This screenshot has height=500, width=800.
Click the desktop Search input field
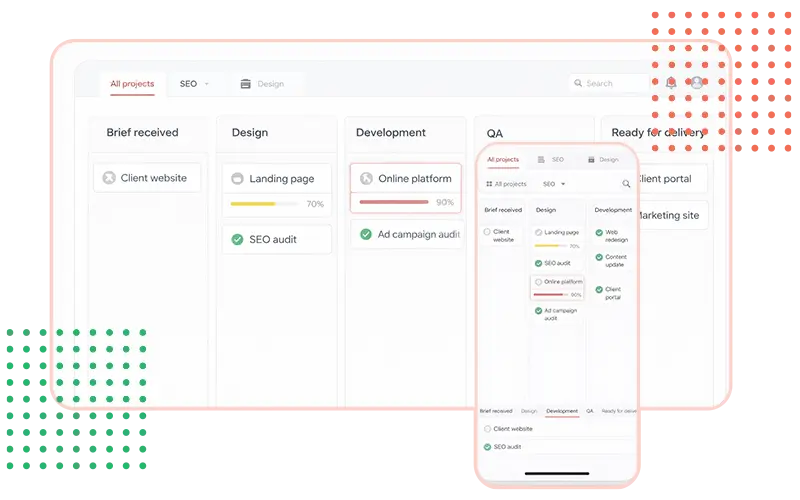[x=610, y=84]
